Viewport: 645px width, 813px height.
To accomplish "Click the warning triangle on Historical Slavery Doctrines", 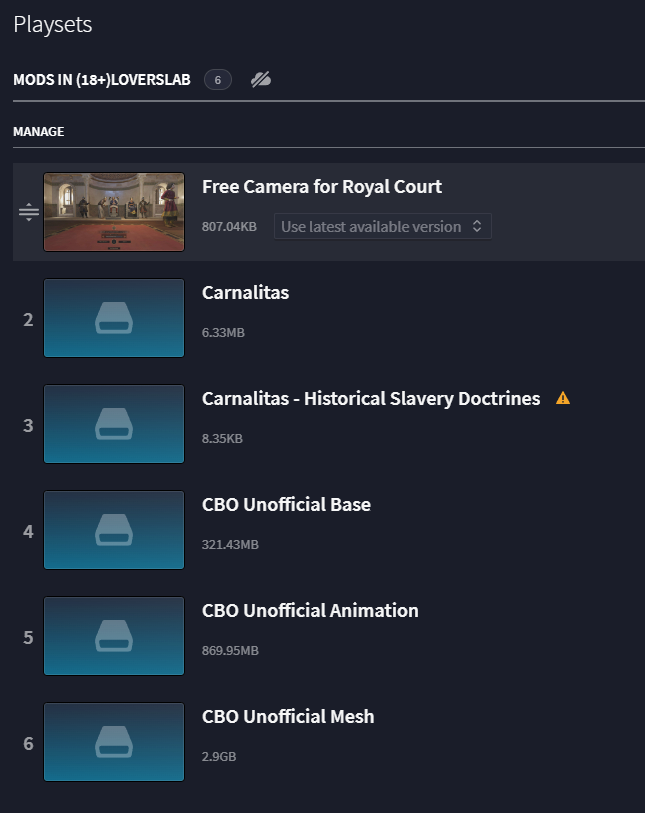I will pyautogui.click(x=563, y=398).
